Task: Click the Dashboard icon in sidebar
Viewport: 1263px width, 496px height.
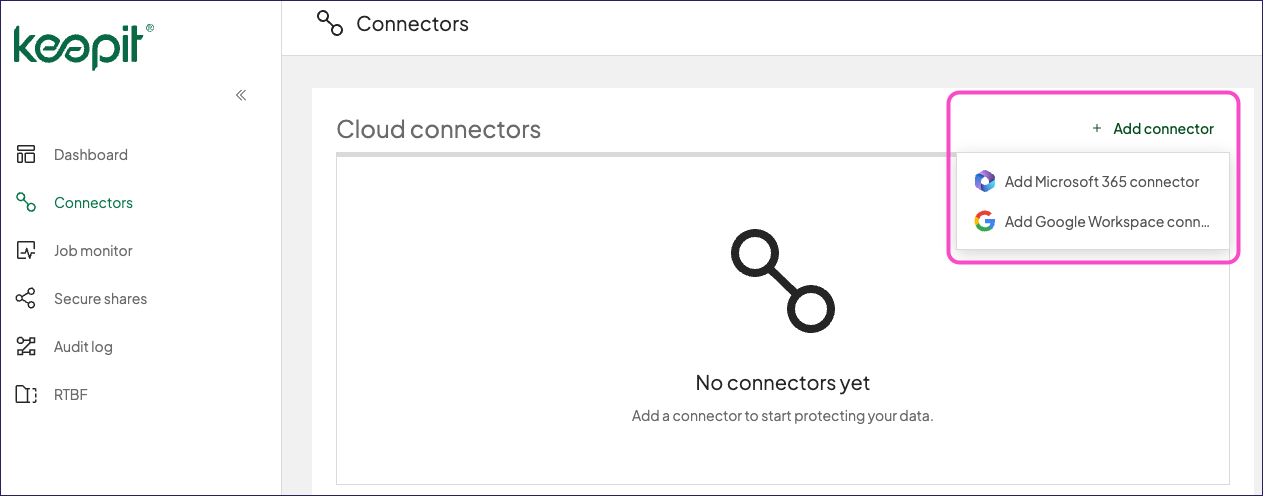Action: 26,154
